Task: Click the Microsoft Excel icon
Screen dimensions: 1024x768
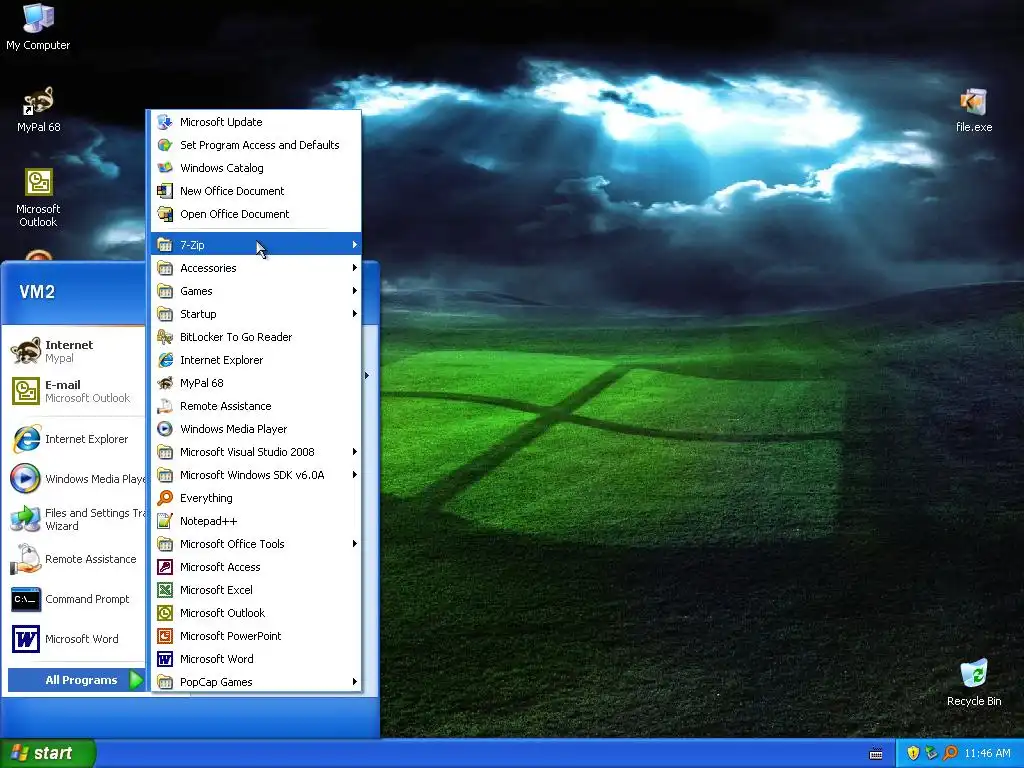Action: coord(165,590)
